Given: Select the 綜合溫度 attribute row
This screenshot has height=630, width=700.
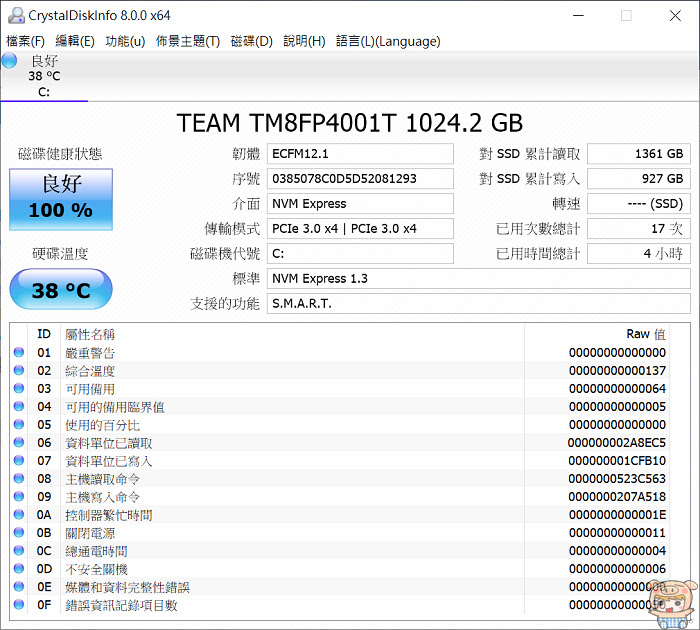Looking at the screenshot, I should [340, 371].
